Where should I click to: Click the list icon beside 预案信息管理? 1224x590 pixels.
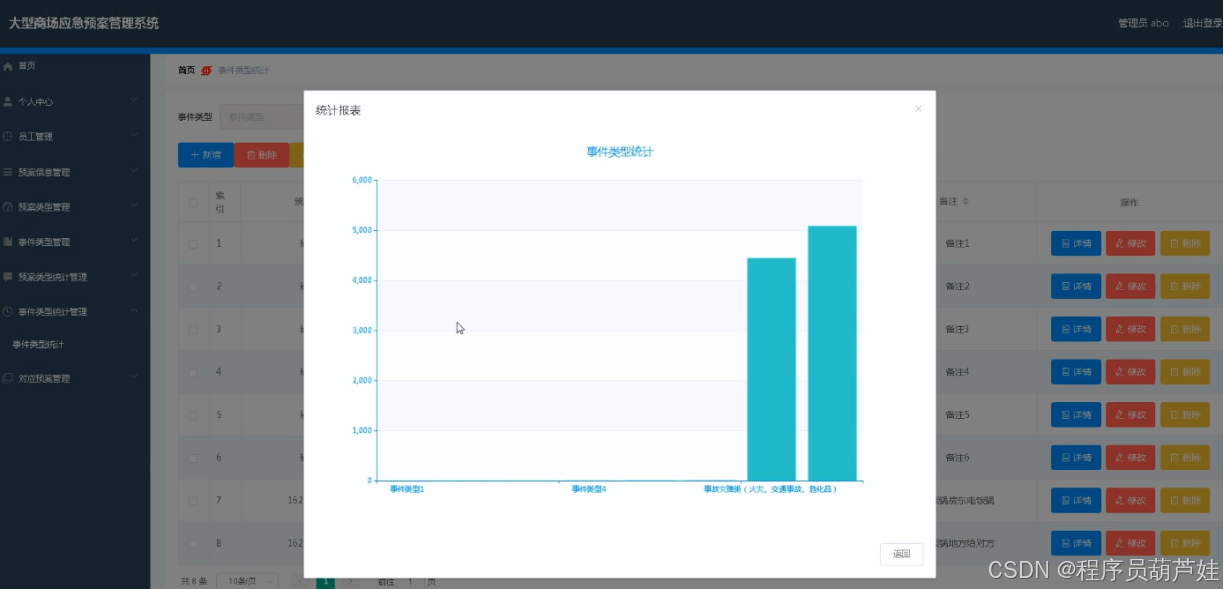(8, 172)
